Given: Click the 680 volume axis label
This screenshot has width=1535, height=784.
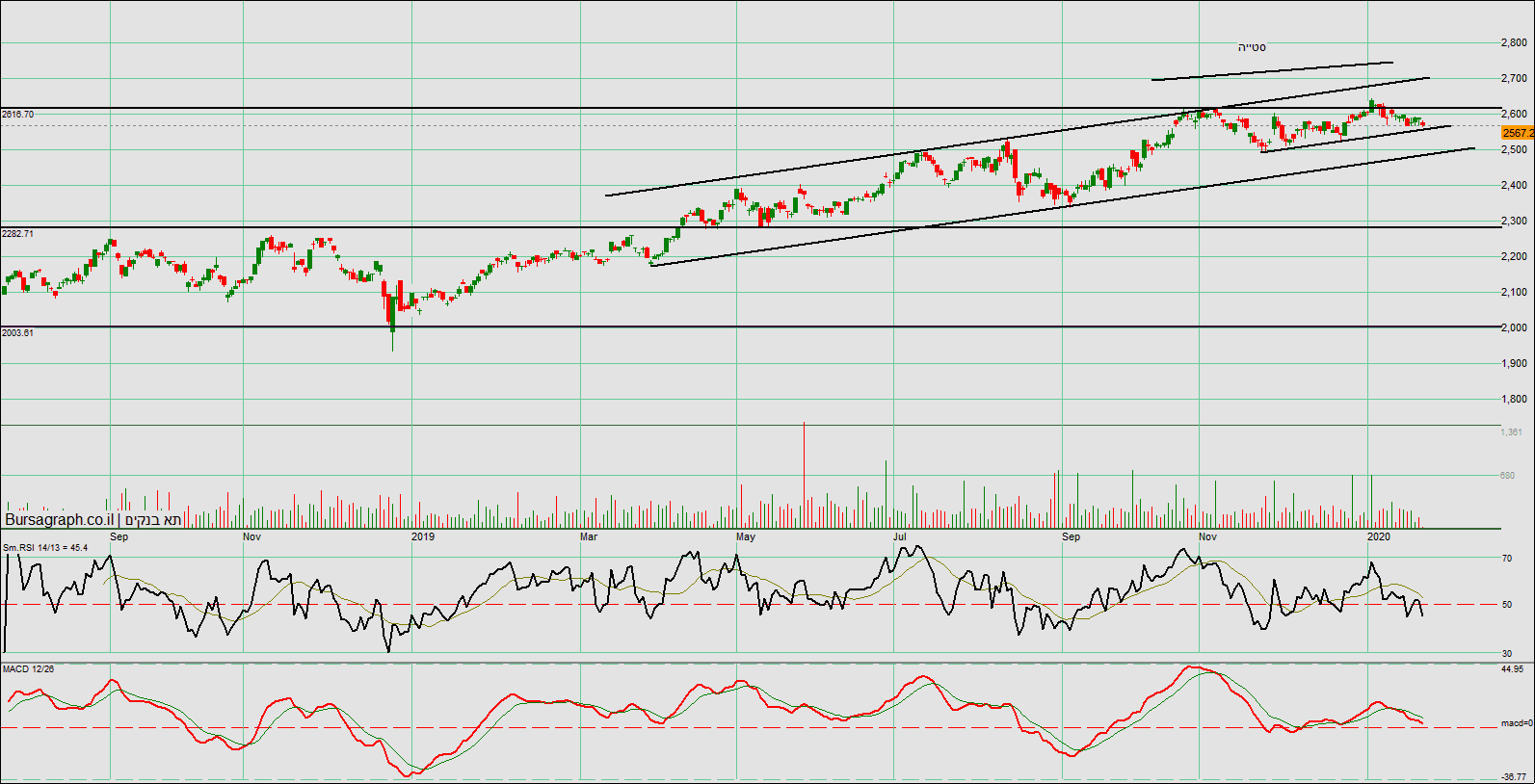Looking at the screenshot, I should coord(1507,476).
